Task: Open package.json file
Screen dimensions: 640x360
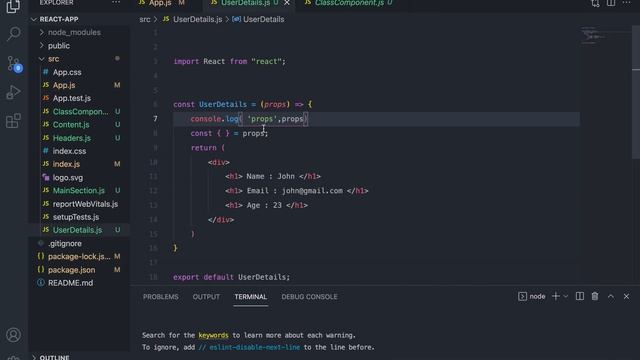Action: pos(71,270)
